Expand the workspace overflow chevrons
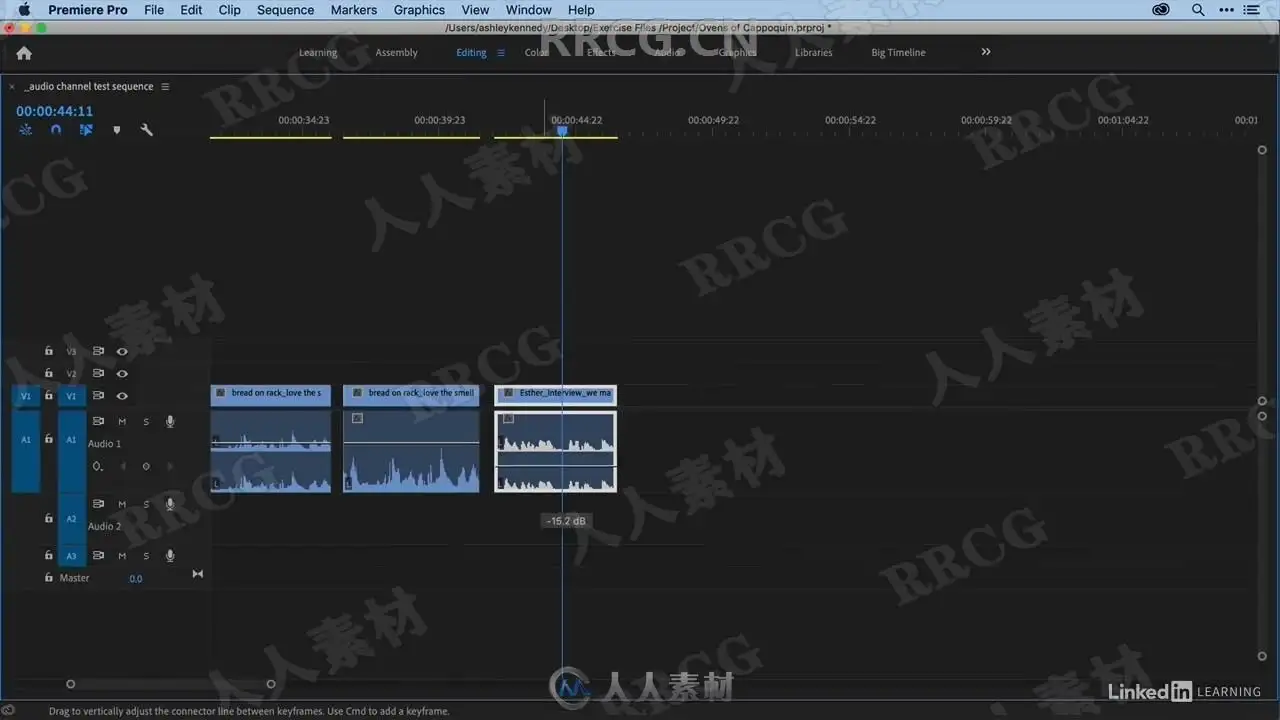Screen dimensions: 1280x720 point(986,52)
